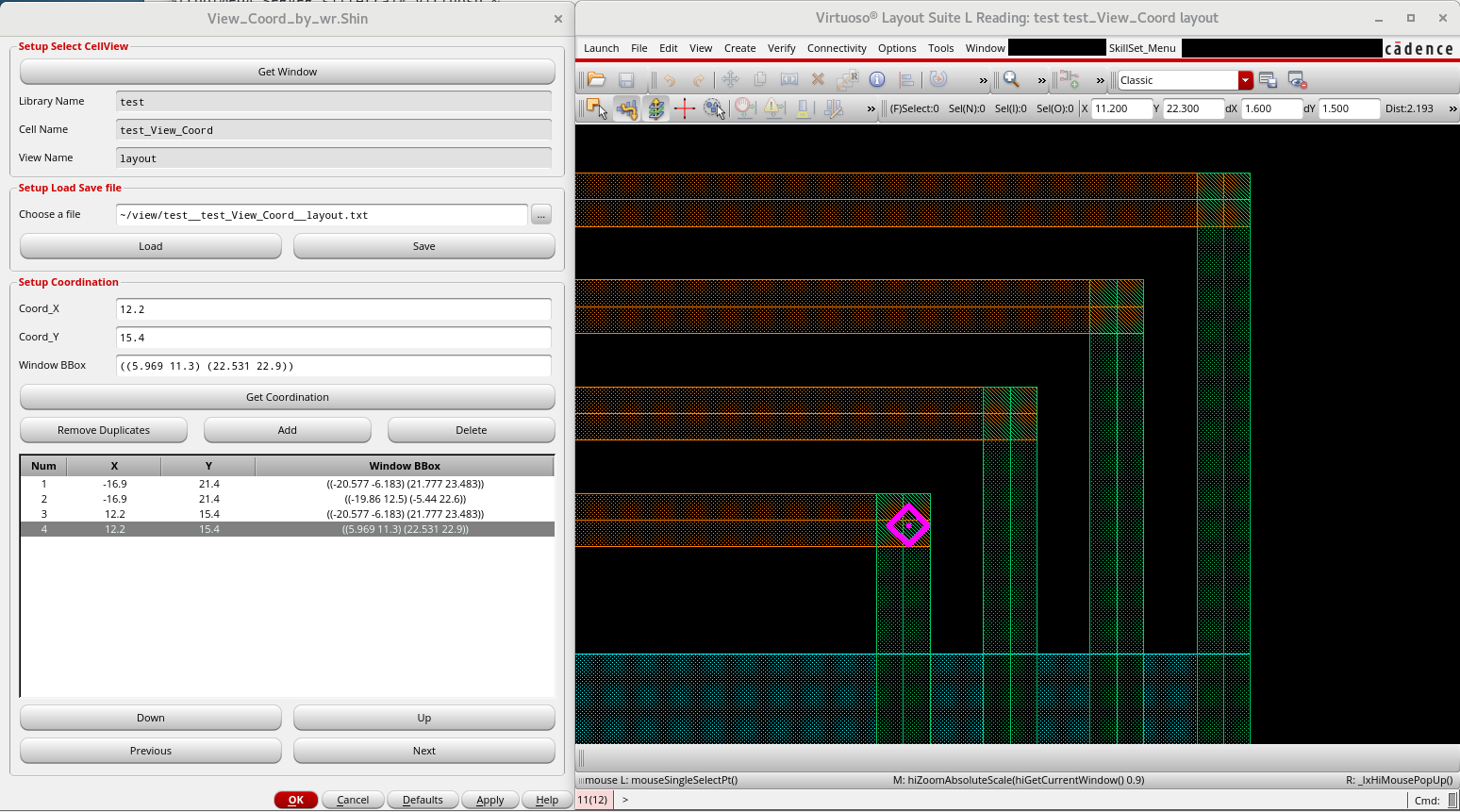
Task: Click the Delete button in View_Coord dialog
Action: (472, 430)
